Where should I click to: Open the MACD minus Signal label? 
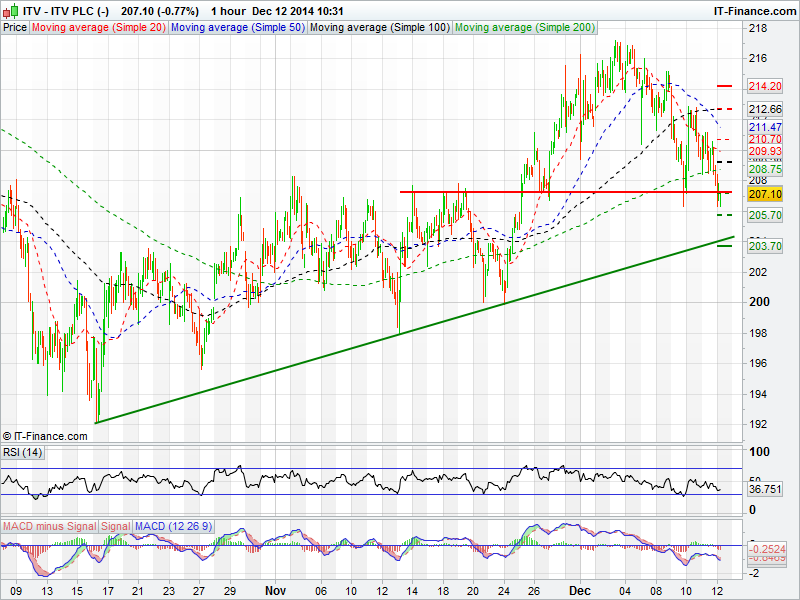(49, 525)
